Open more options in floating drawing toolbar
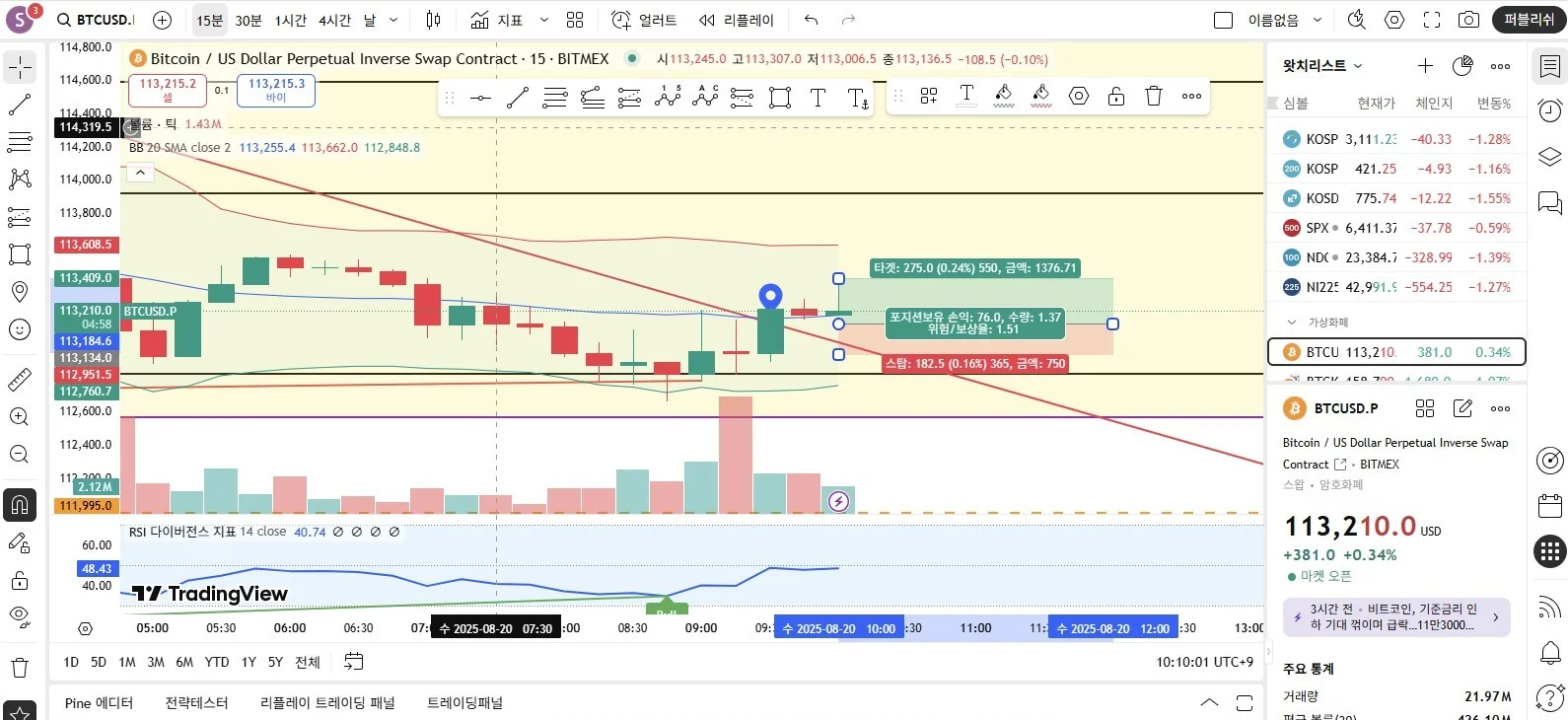Image resolution: width=1568 pixels, height=720 pixels. click(x=1191, y=96)
